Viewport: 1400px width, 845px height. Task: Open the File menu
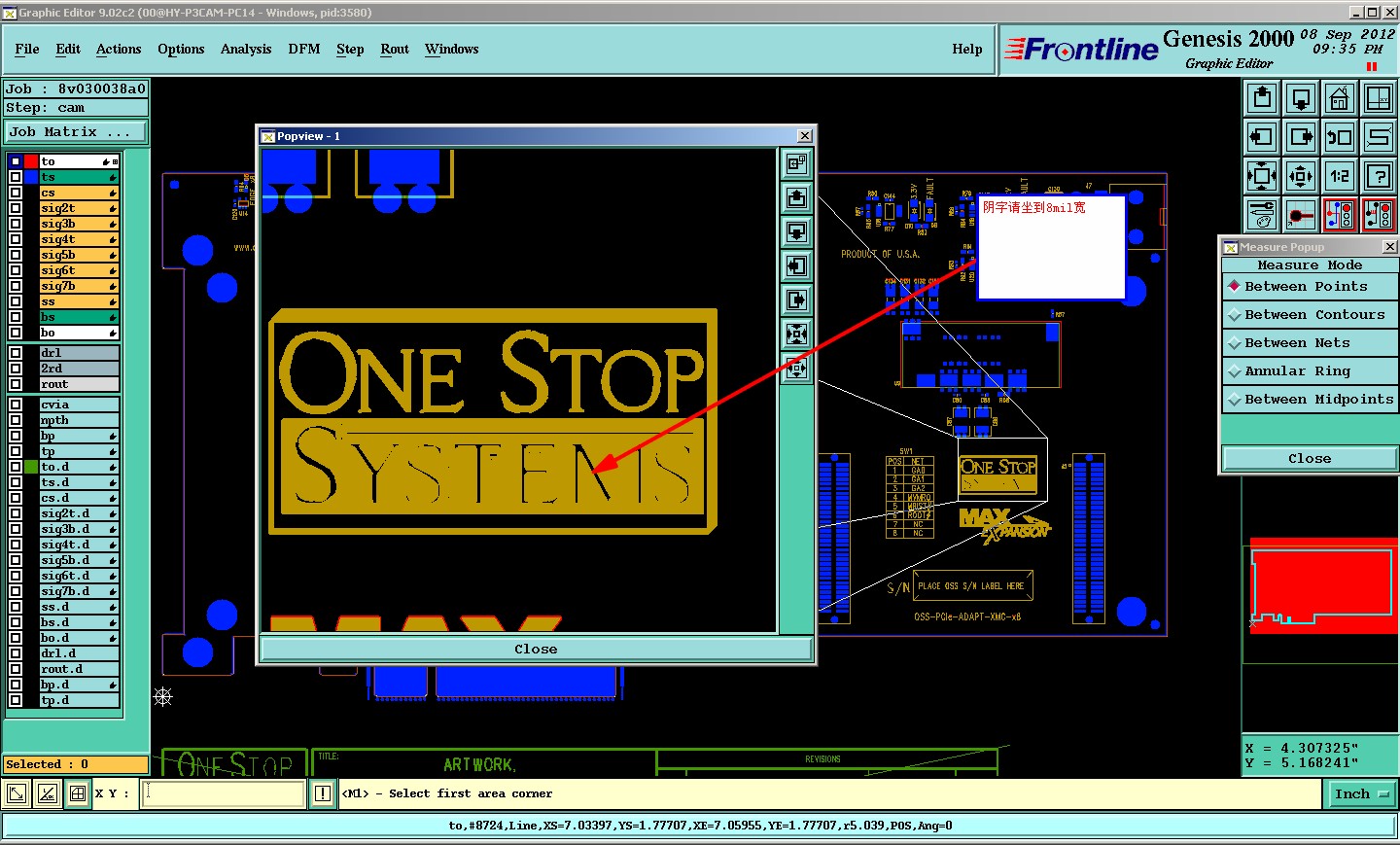coord(27,49)
